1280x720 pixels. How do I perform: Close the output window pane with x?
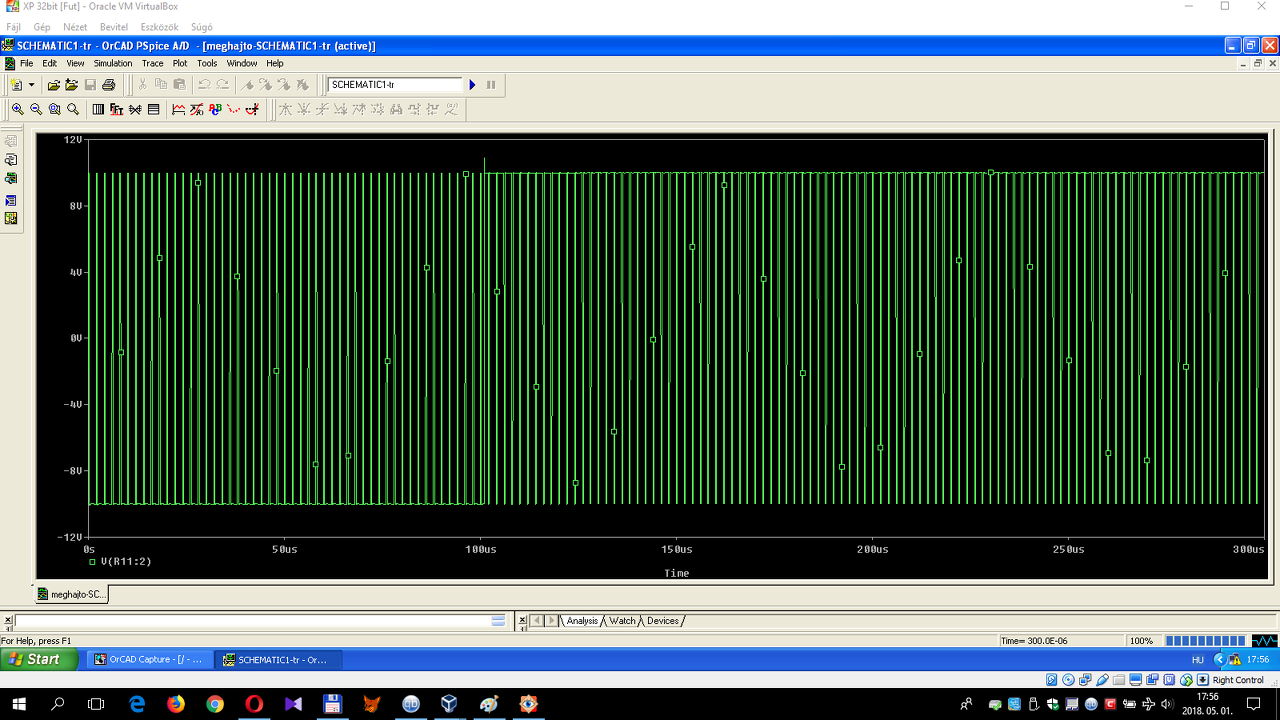click(8, 621)
